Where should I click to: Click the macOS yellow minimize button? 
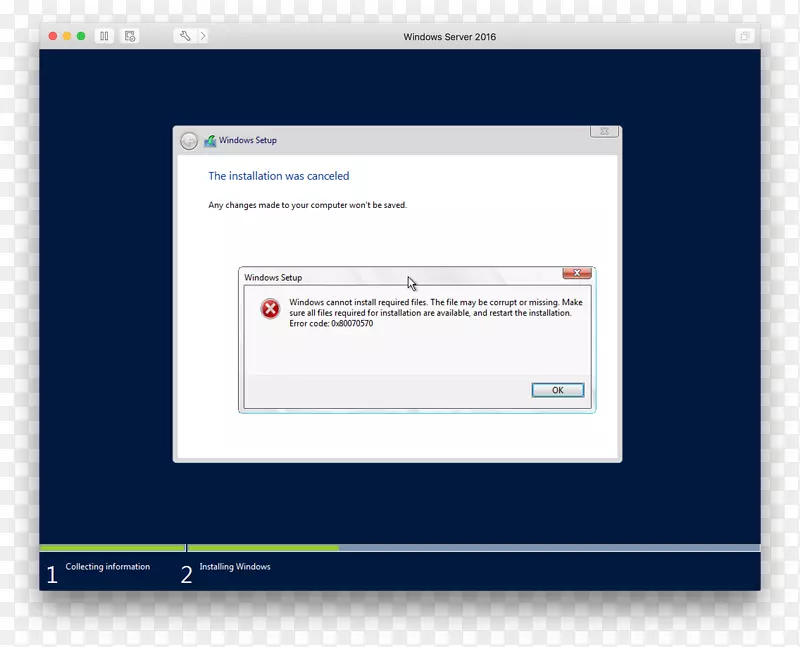(67, 36)
